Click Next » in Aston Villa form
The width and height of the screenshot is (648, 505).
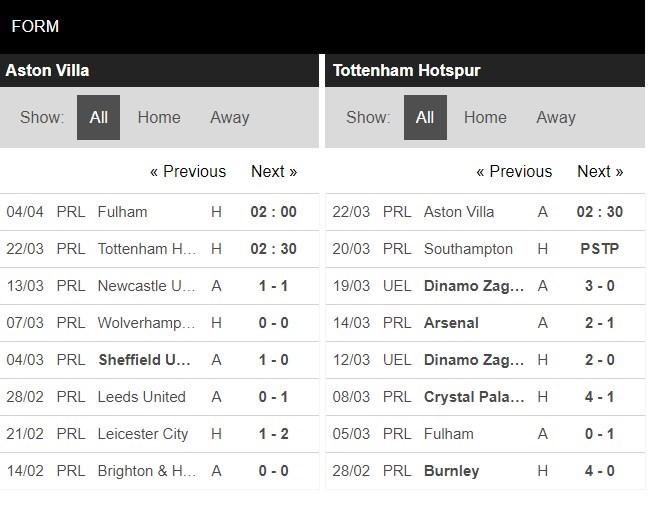(x=274, y=171)
